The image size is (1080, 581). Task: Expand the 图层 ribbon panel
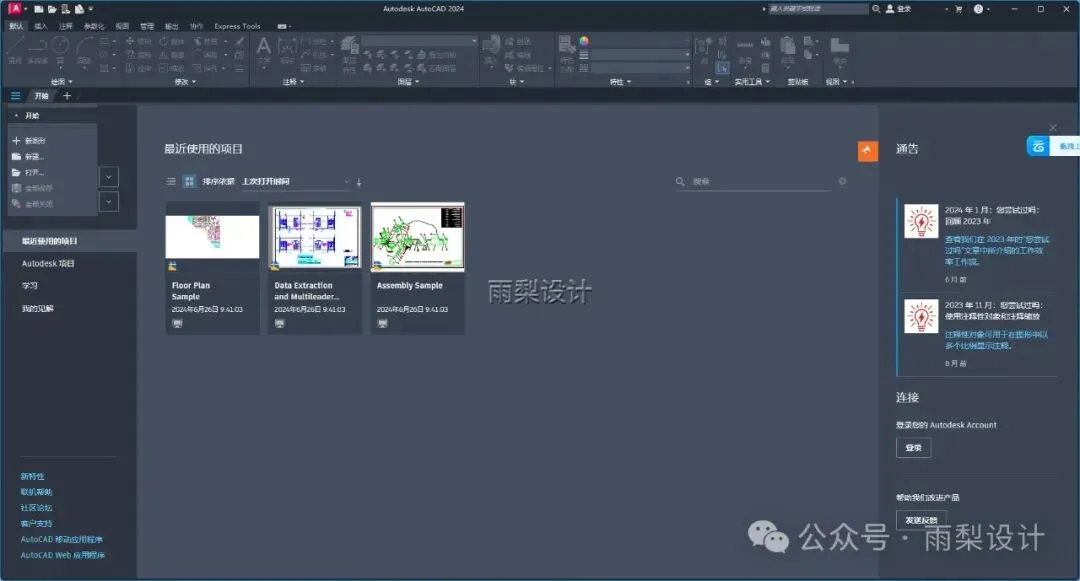(408, 82)
